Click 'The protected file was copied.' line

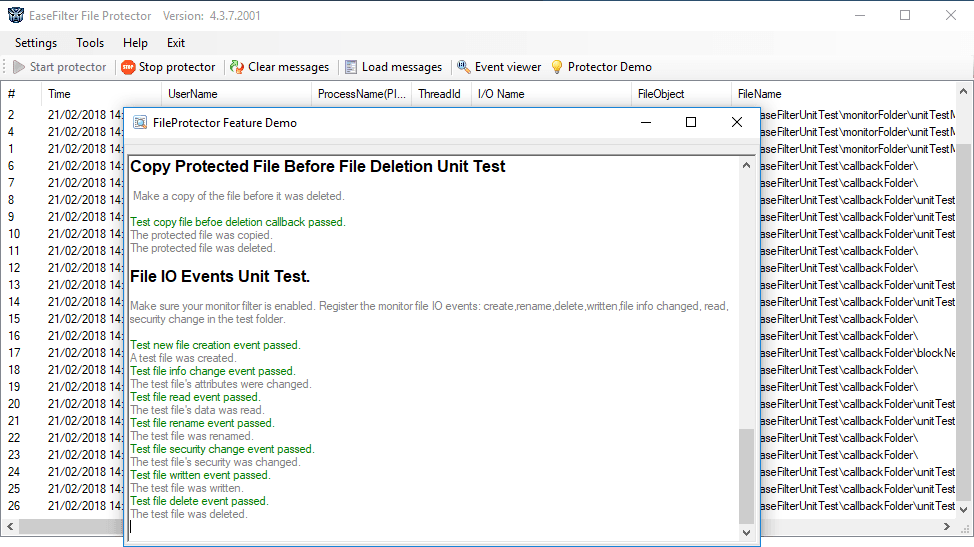(201, 235)
